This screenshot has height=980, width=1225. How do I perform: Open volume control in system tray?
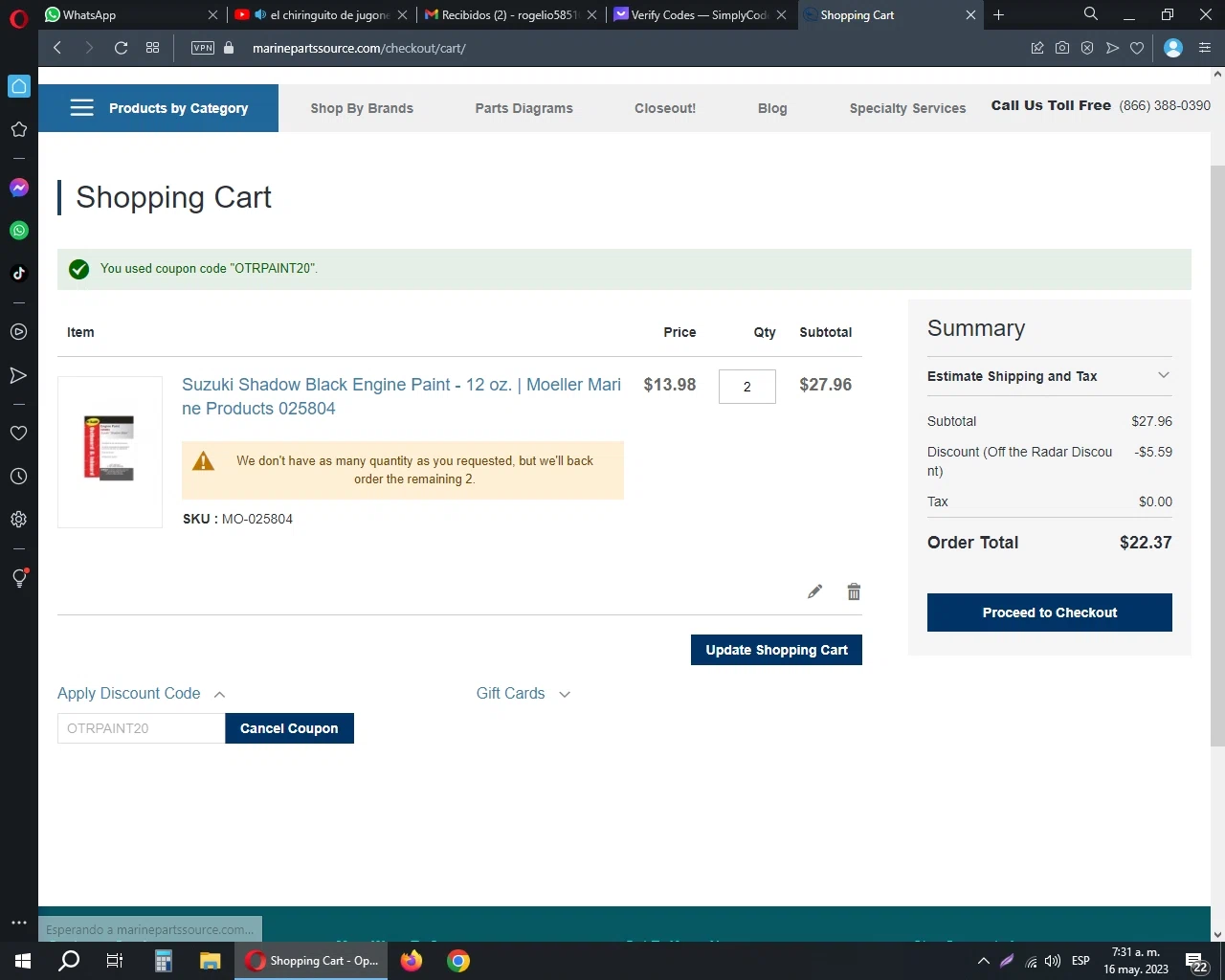click(1053, 961)
